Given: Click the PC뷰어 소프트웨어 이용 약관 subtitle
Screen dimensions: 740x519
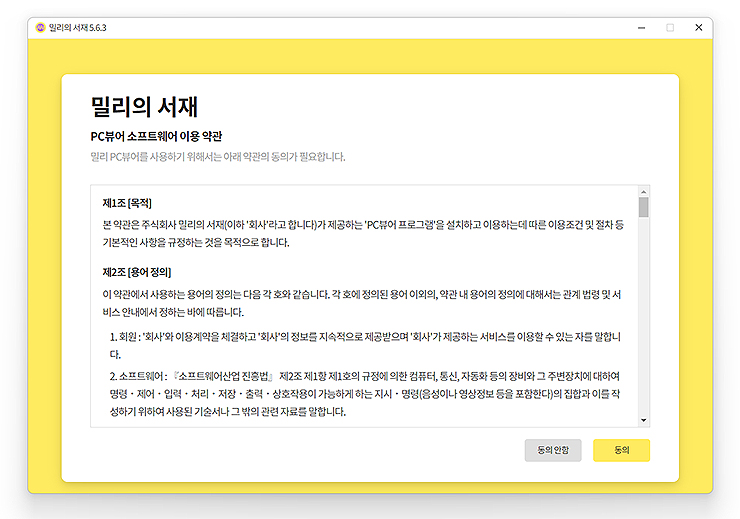Looking at the screenshot, I should point(156,136).
